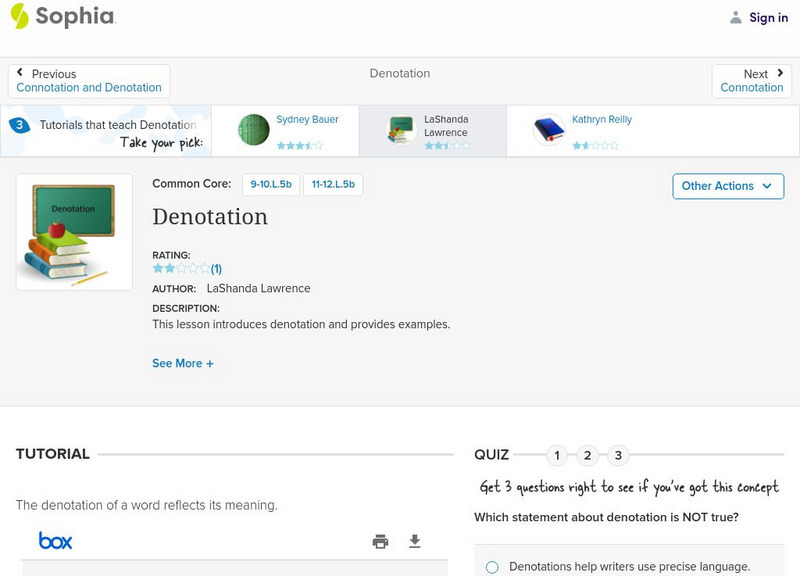Click LaShanda Lawrence's chalkboard avatar
Screen dimensions: 800x576
tap(401, 130)
